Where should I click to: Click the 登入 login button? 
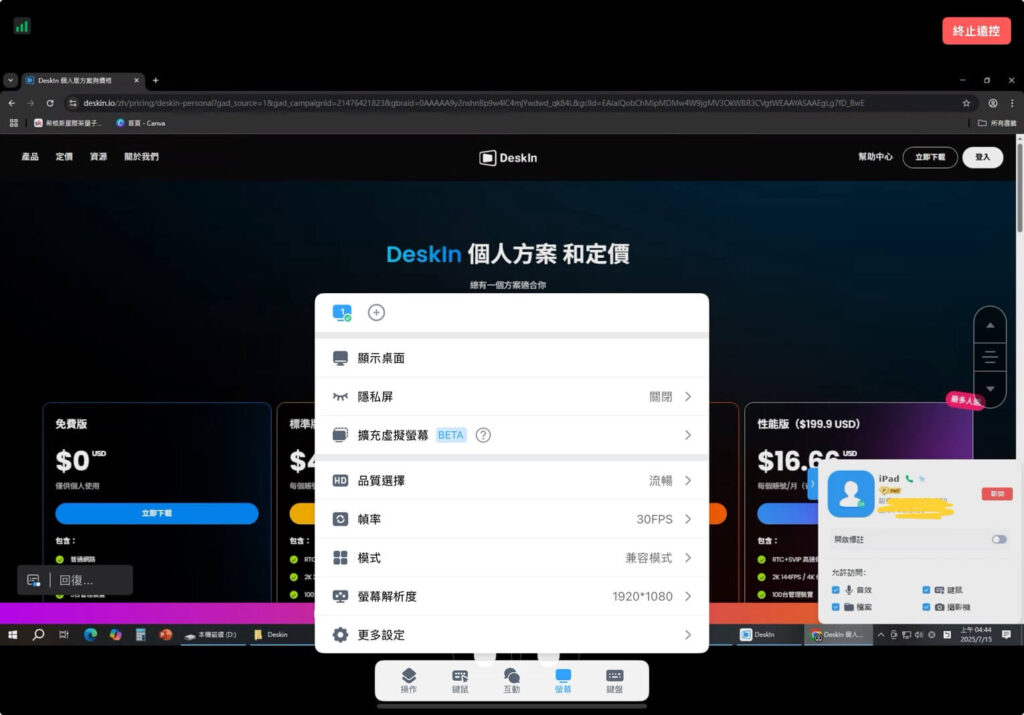[x=983, y=157]
